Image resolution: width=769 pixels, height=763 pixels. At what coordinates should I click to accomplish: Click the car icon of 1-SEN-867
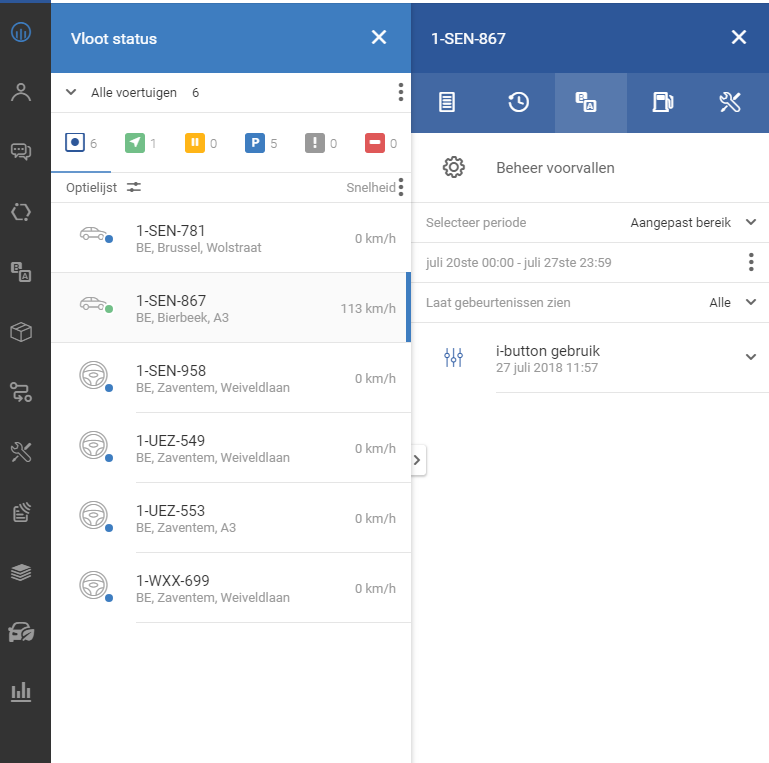click(x=94, y=304)
